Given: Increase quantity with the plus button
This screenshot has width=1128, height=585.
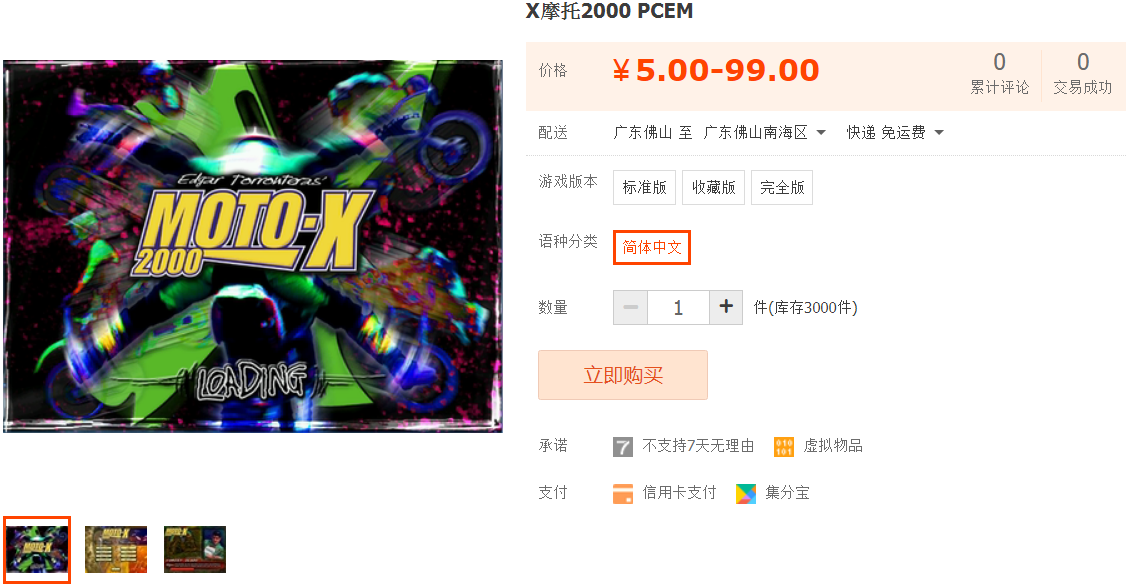Looking at the screenshot, I should [726, 307].
